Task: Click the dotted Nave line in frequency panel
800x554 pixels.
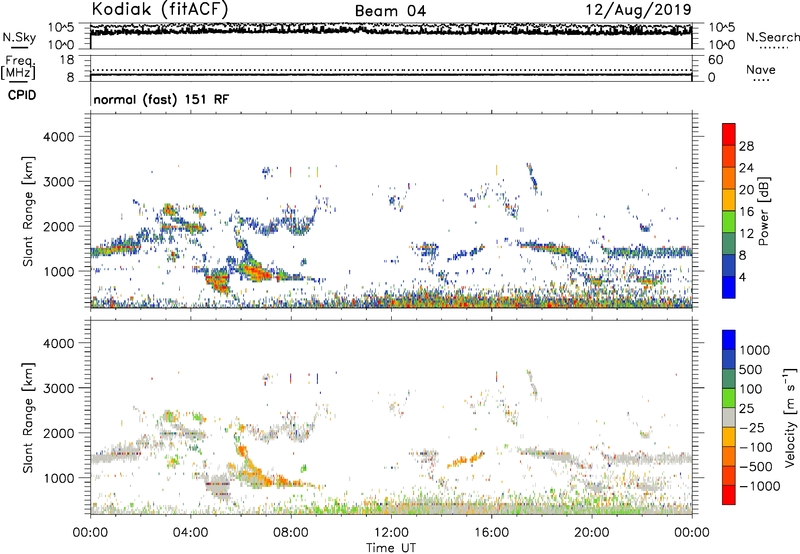Action: tap(391, 70)
